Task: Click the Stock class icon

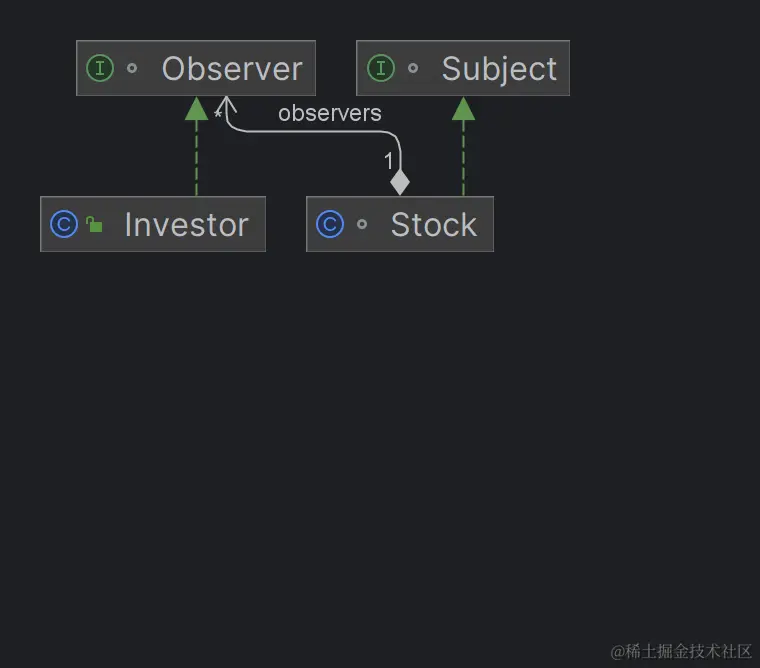Action: [x=329, y=224]
